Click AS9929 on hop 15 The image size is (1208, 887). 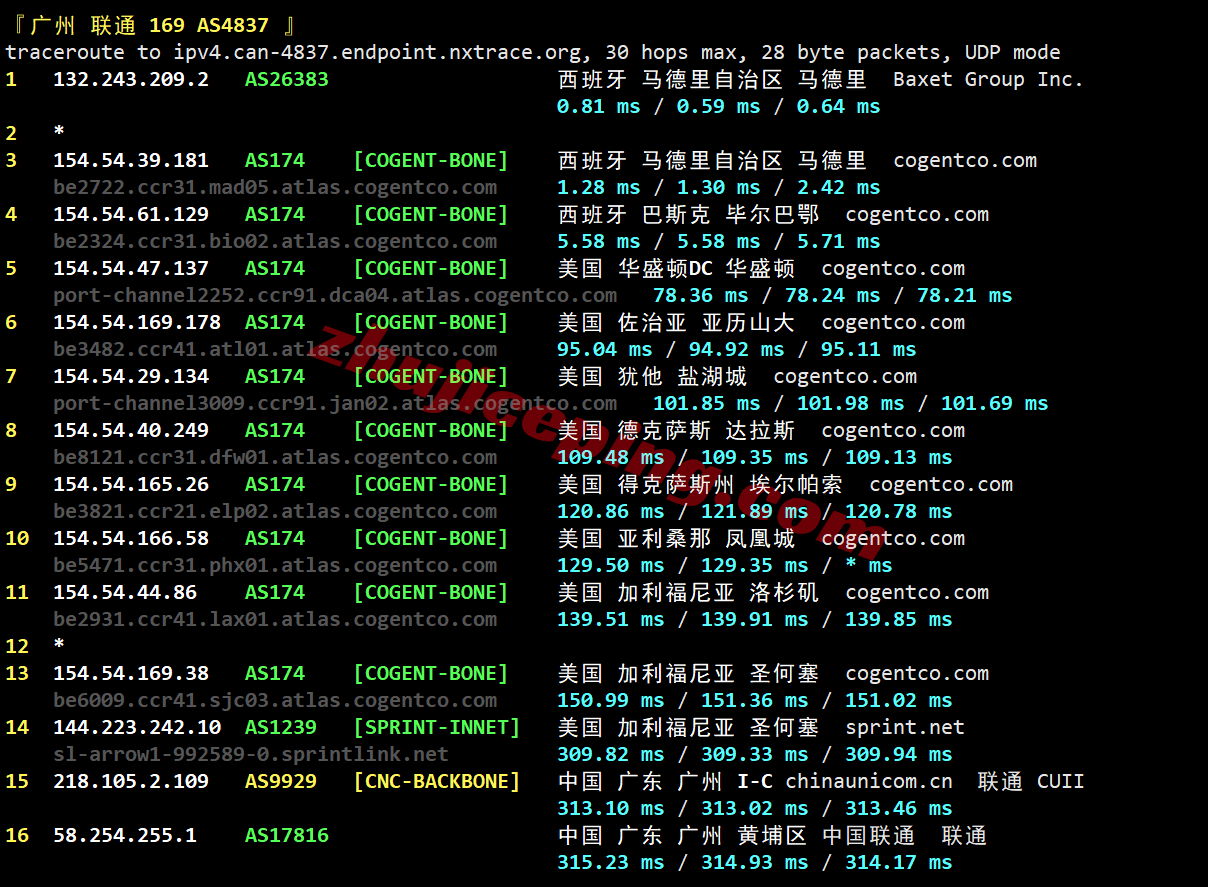pos(281,781)
